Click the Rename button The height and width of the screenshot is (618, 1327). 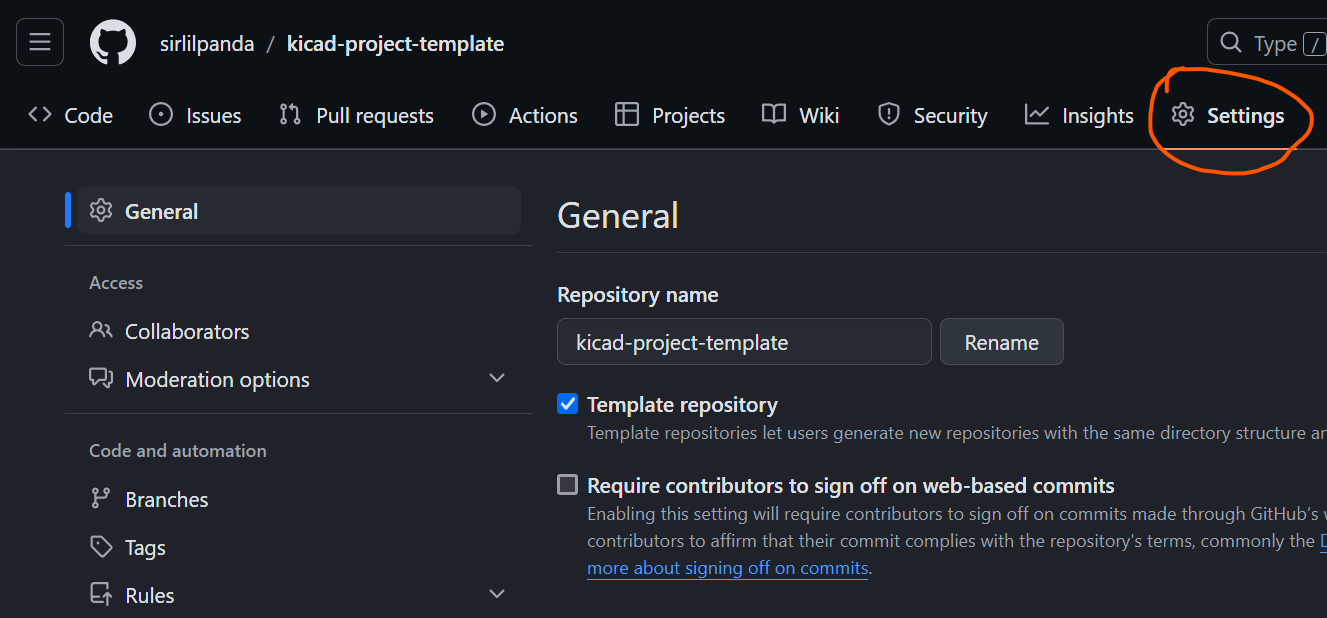click(x=1001, y=342)
